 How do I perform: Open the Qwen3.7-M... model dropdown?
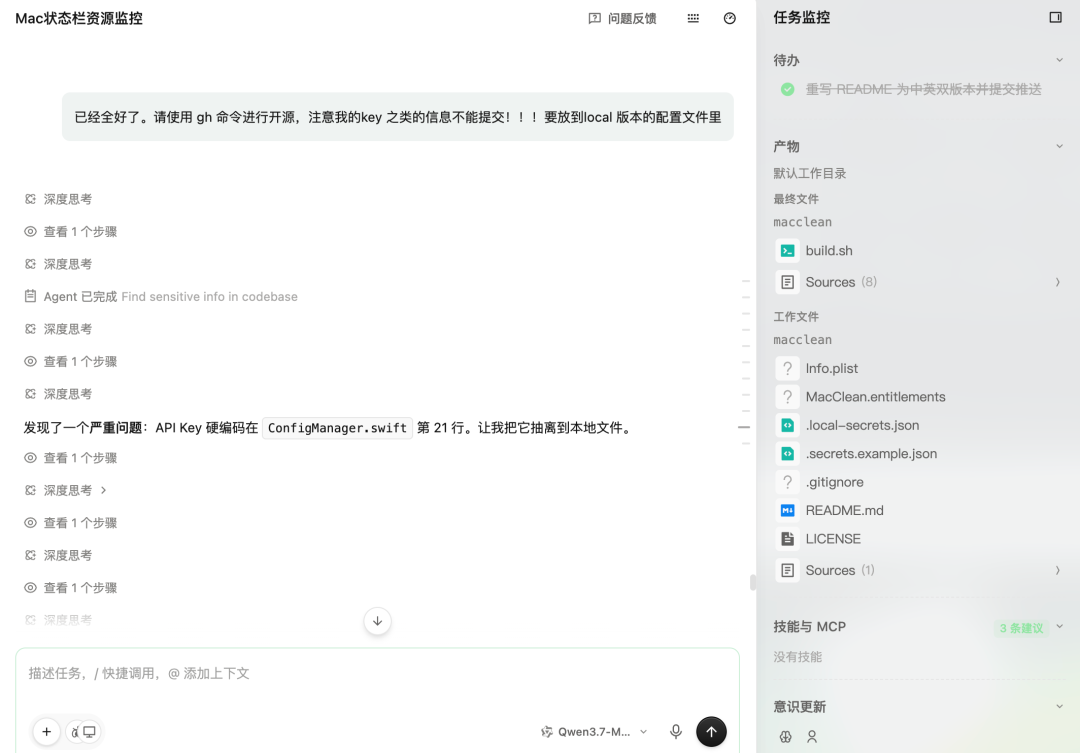[594, 732]
